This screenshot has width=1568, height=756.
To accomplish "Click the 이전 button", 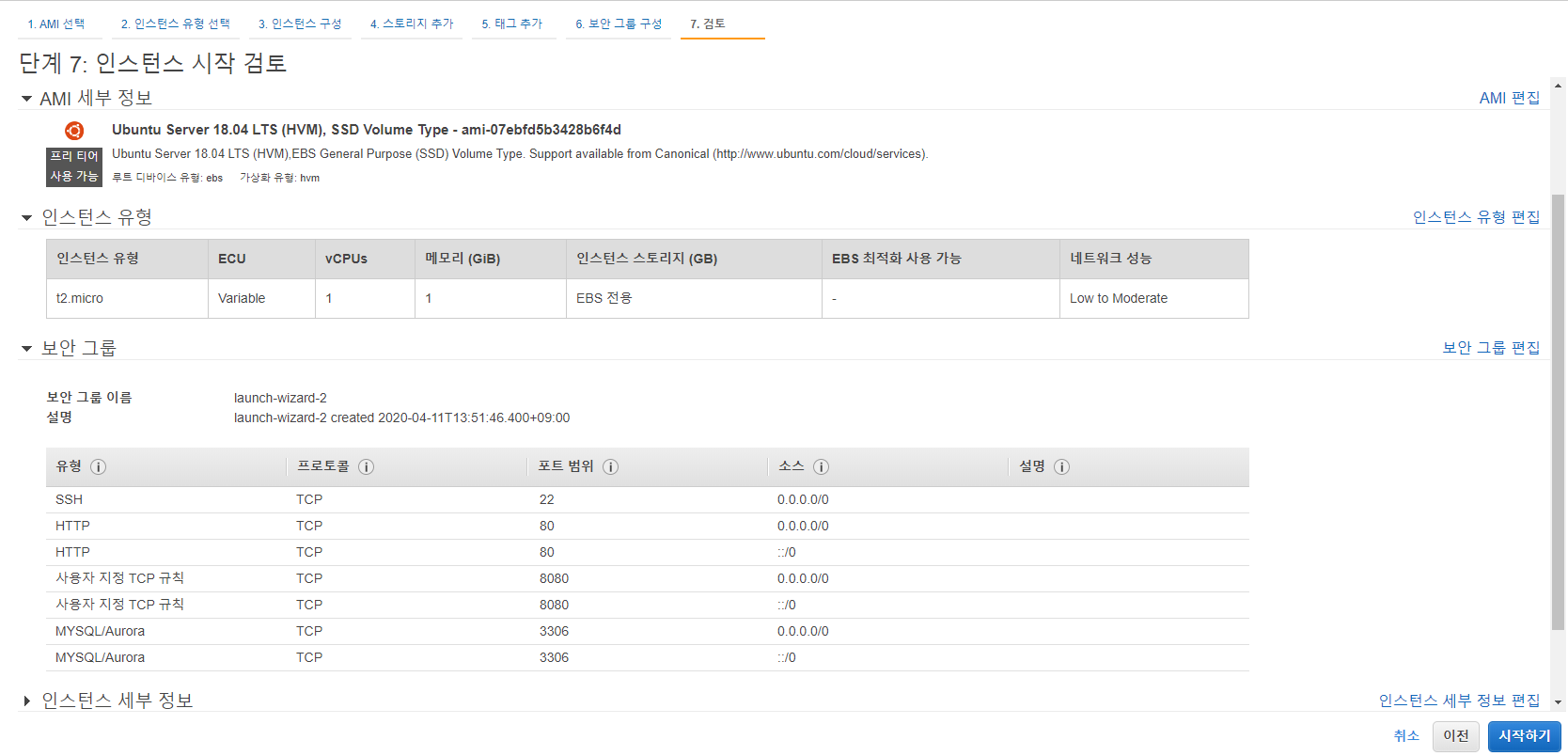I will tap(1456, 736).
